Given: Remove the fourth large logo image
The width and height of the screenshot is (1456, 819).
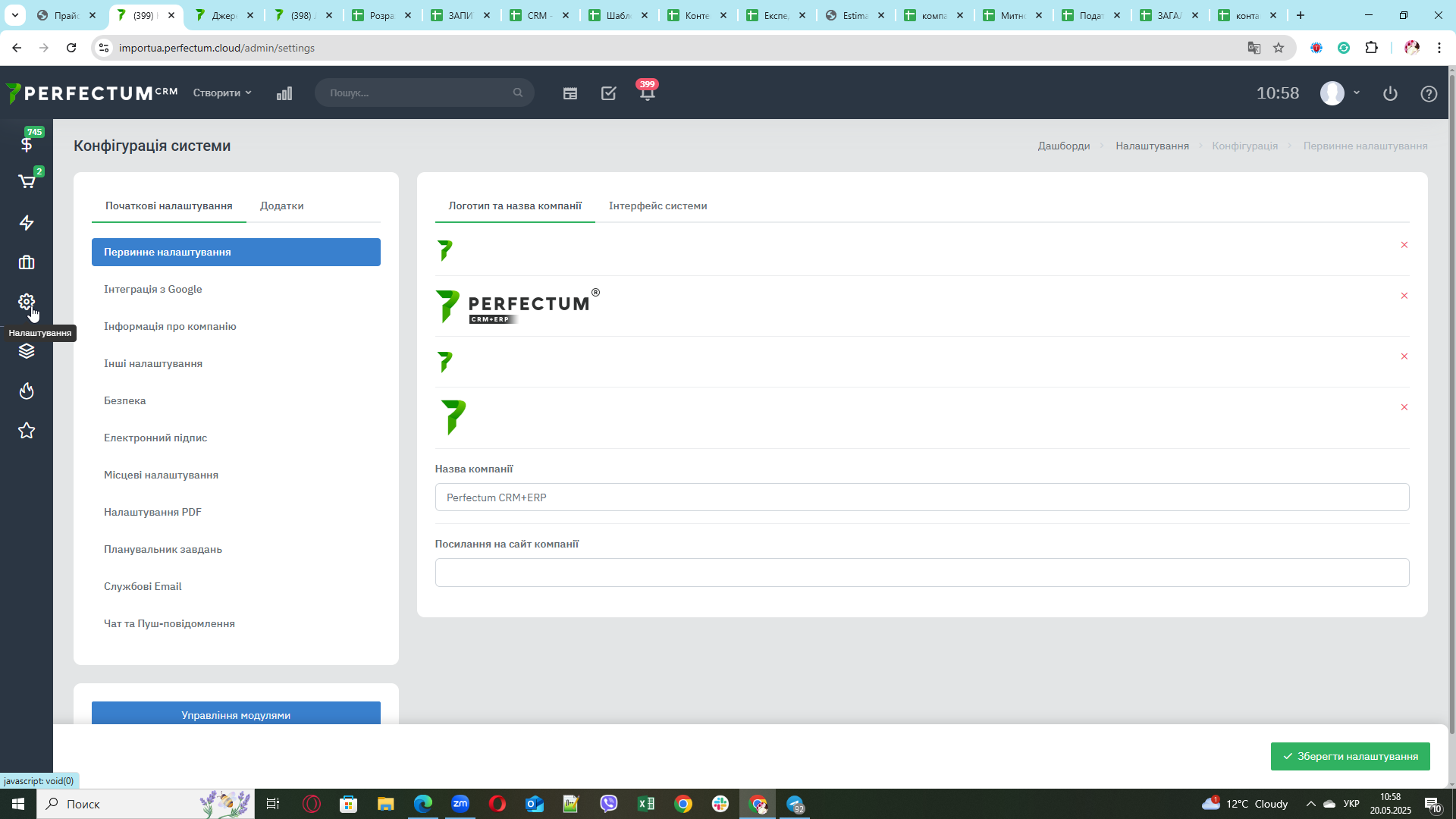Looking at the screenshot, I should 1404,407.
